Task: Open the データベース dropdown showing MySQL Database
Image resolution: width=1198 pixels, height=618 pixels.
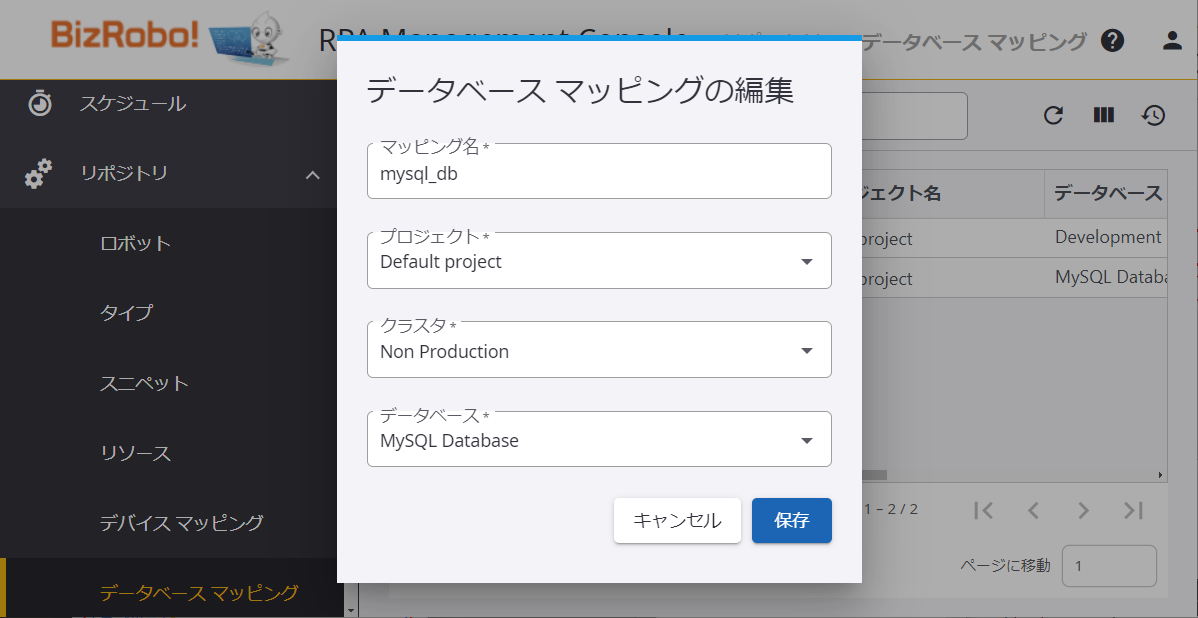Action: [599, 439]
